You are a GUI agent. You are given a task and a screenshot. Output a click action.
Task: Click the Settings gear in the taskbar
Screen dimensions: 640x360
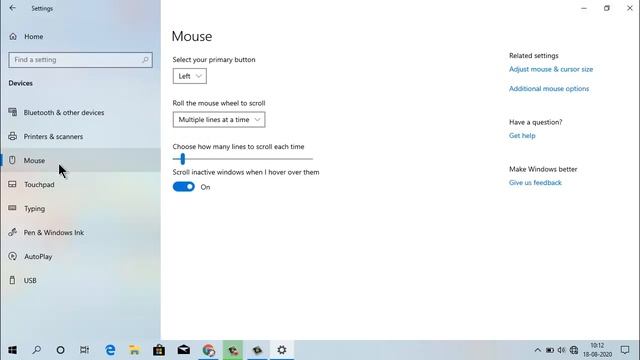tap(282, 350)
